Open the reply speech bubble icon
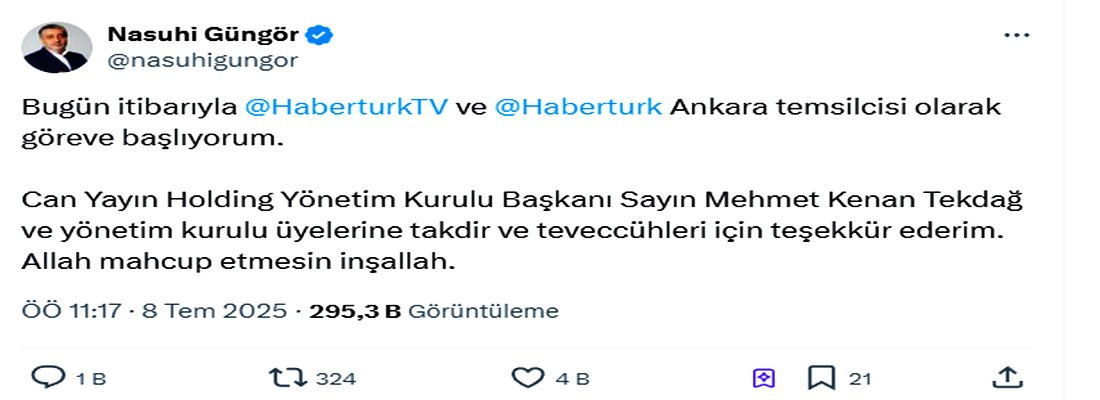The width and height of the screenshot is (1100, 400). click(48, 378)
